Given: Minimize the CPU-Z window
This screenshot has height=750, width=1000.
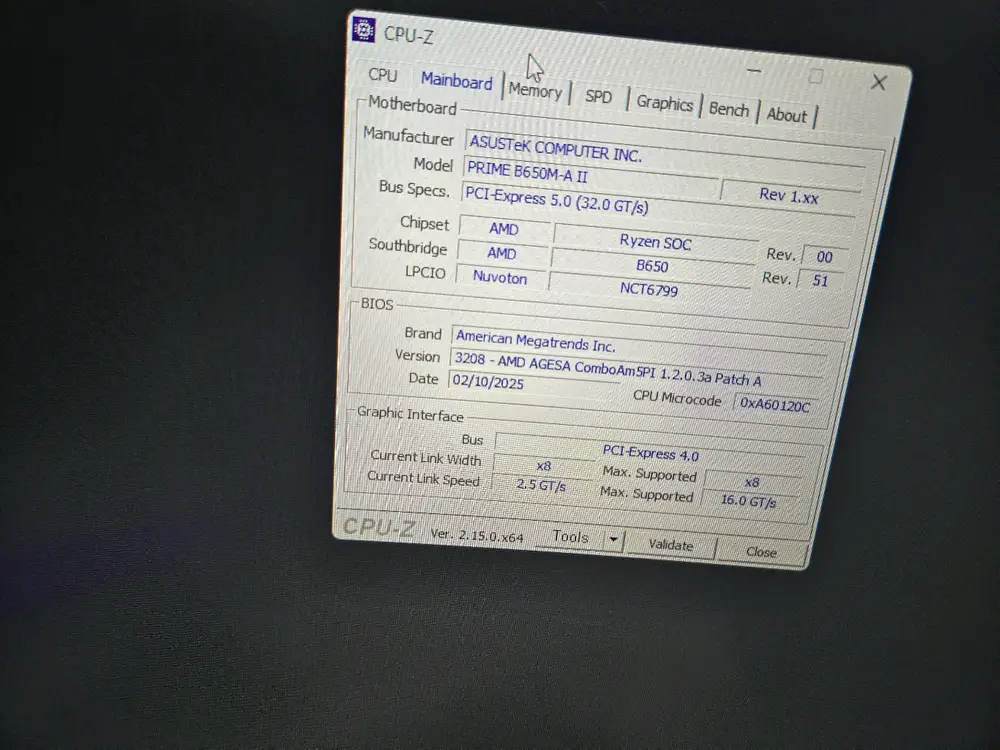Looking at the screenshot, I should pos(754,70).
